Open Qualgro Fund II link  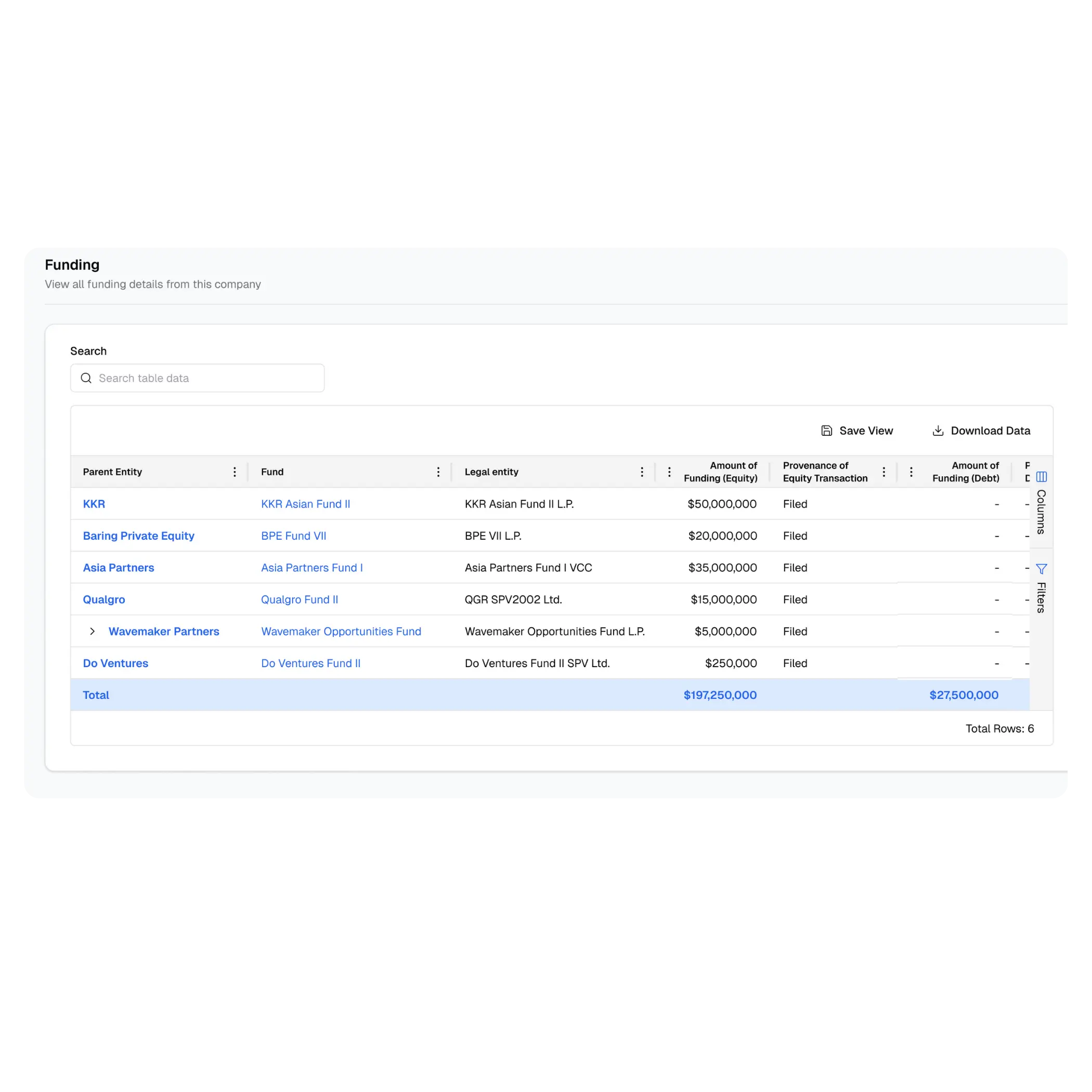tap(299, 600)
